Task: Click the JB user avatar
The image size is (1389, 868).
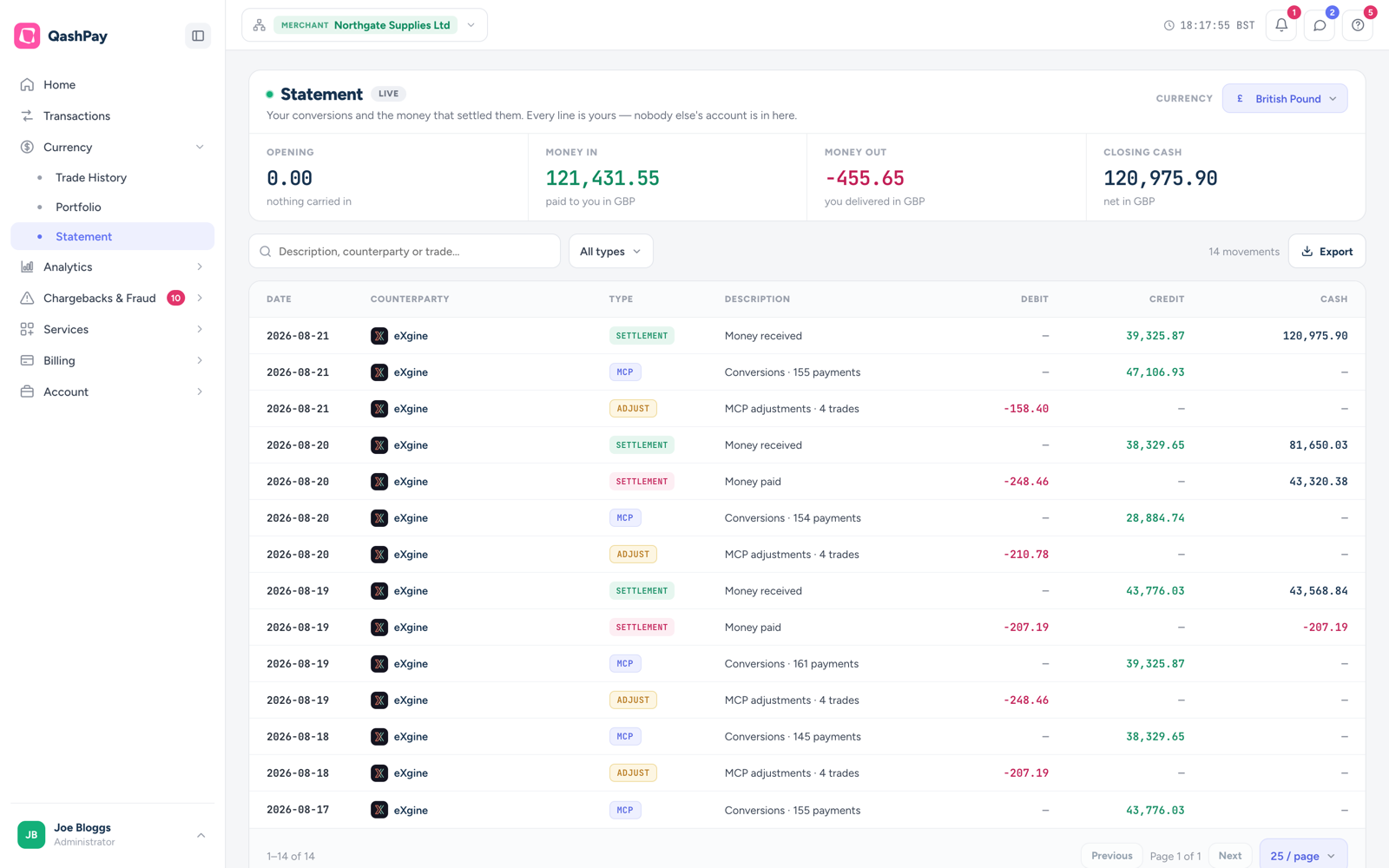Action: pyautogui.click(x=31, y=834)
